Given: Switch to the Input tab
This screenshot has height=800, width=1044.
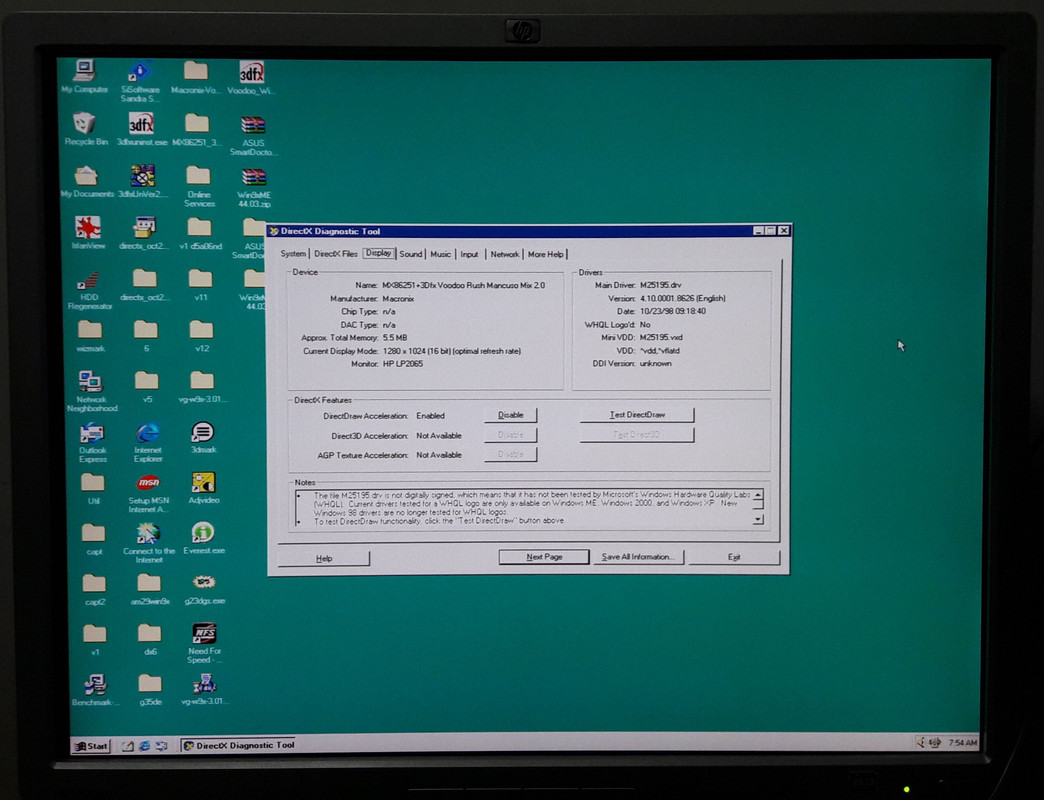Looking at the screenshot, I should coord(469,254).
